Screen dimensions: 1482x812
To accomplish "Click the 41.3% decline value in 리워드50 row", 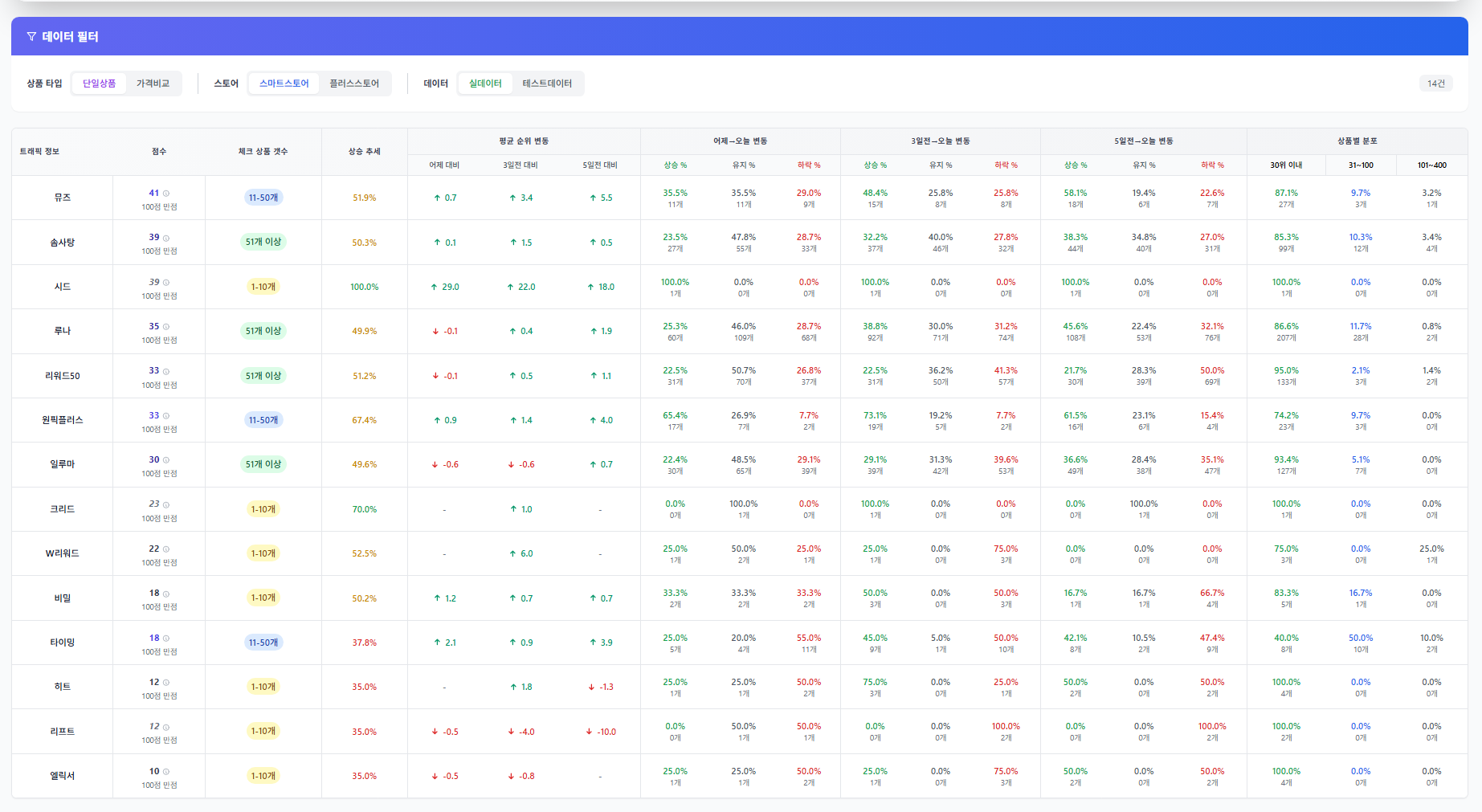I will click(1006, 370).
